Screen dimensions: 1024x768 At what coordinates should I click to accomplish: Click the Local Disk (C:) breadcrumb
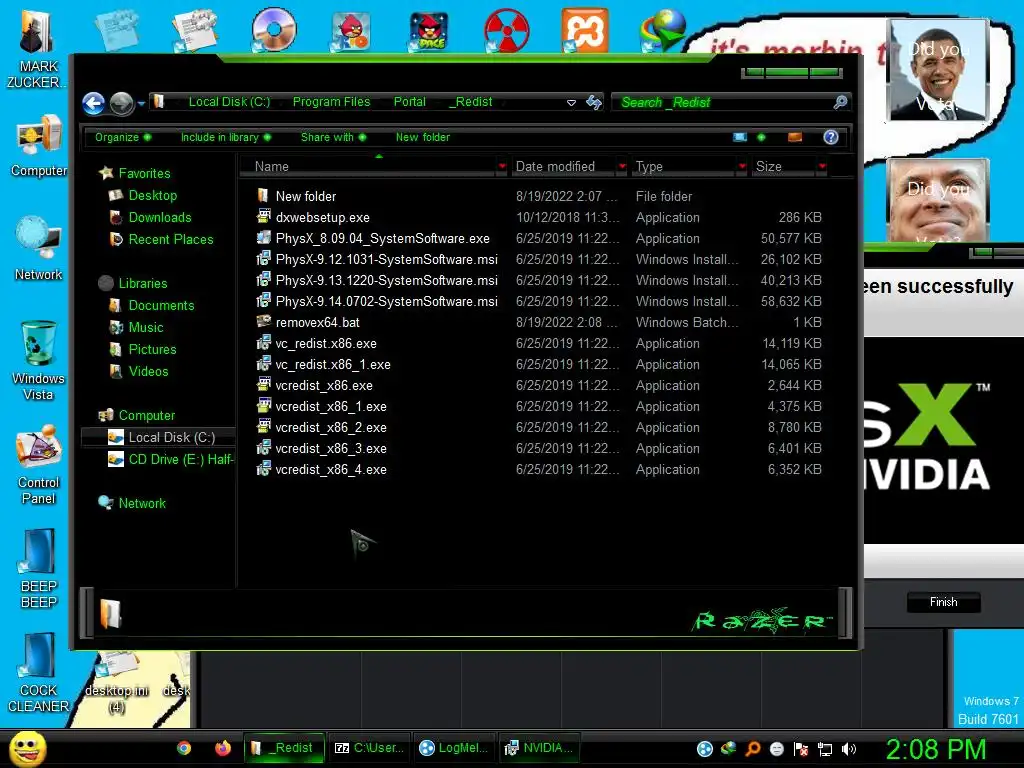coord(229,102)
